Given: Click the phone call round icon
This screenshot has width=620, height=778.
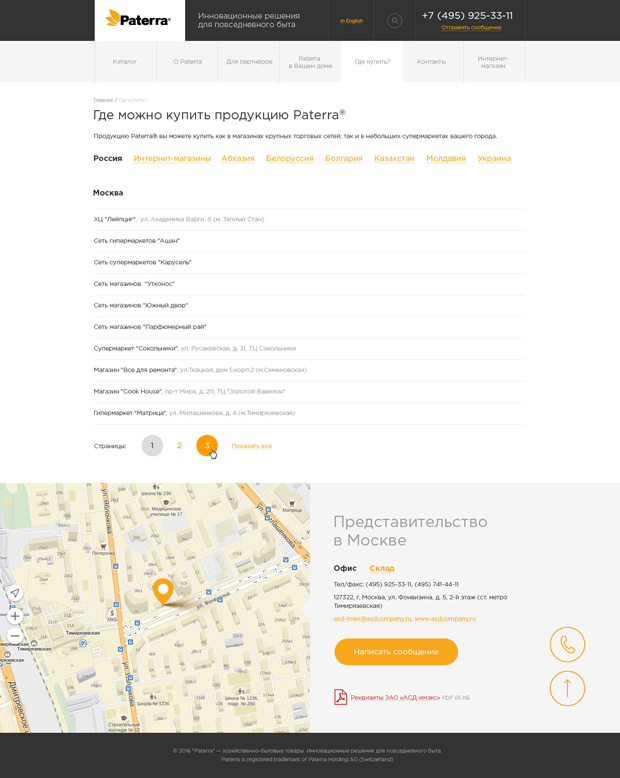Looking at the screenshot, I should pyautogui.click(x=567, y=645).
